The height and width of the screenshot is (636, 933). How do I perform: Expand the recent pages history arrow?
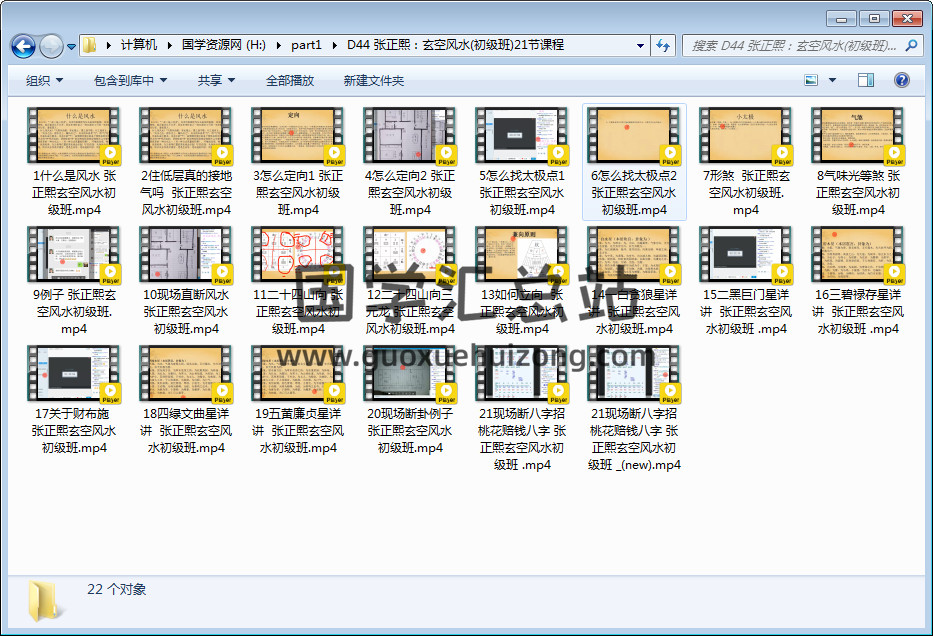(72, 46)
